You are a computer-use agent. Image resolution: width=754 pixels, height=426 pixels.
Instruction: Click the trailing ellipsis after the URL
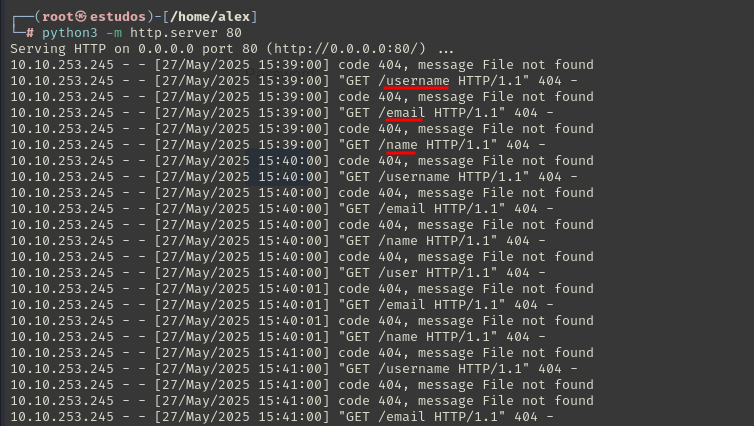tap(446, 51)
